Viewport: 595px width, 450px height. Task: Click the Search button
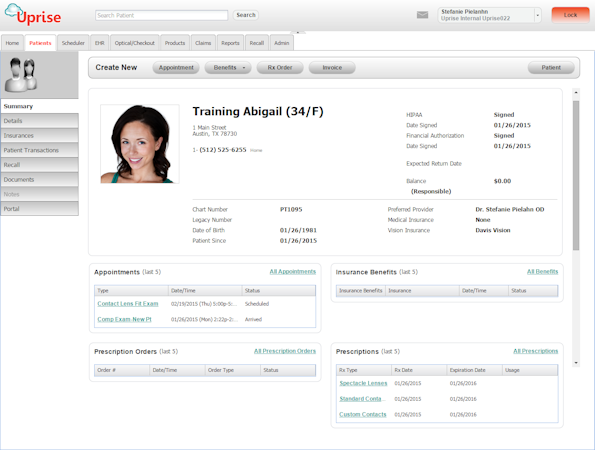tap(246, 15)
